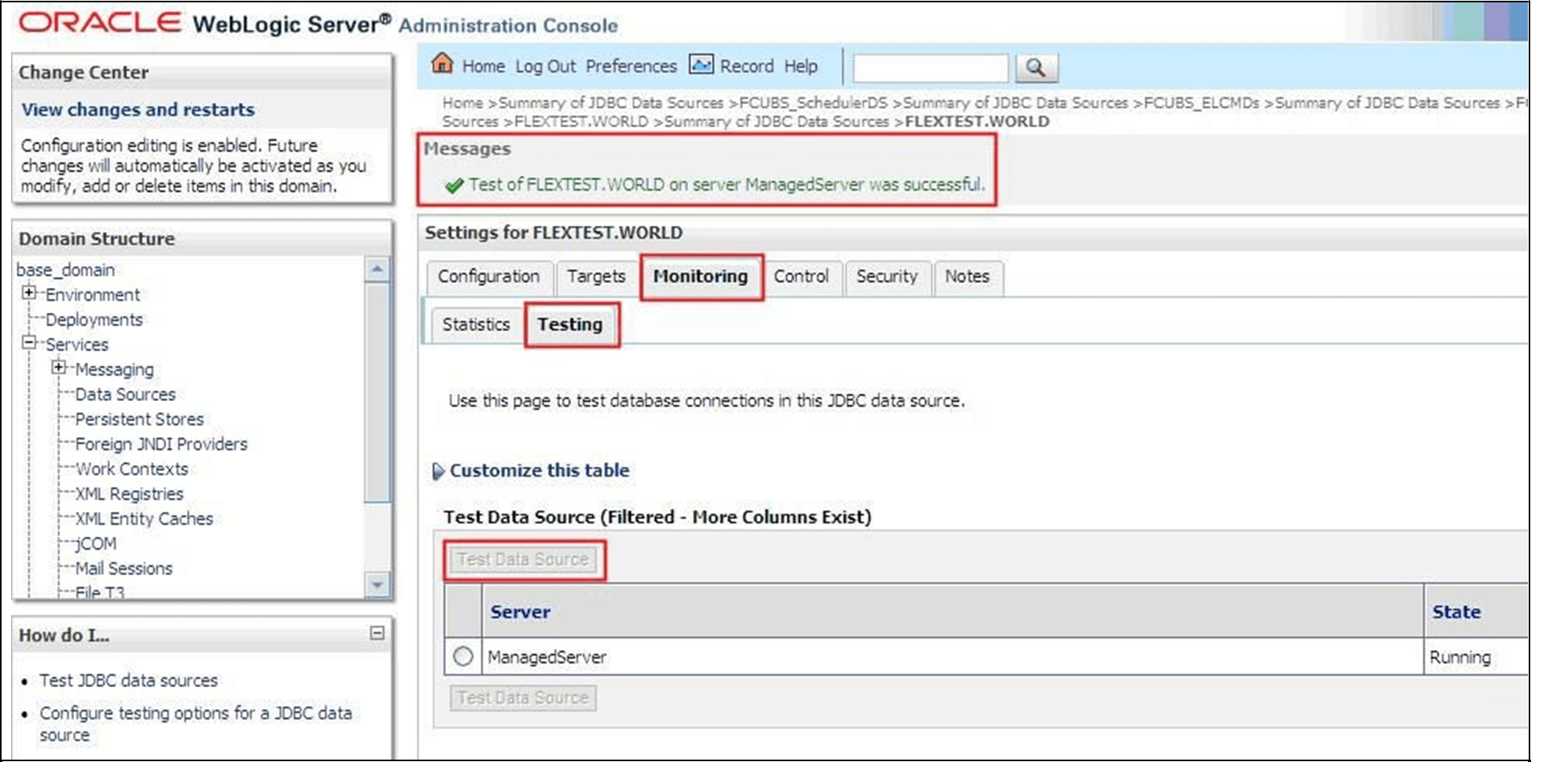
Task: Select the ManagedServer radio button
Action: point(463,656)
